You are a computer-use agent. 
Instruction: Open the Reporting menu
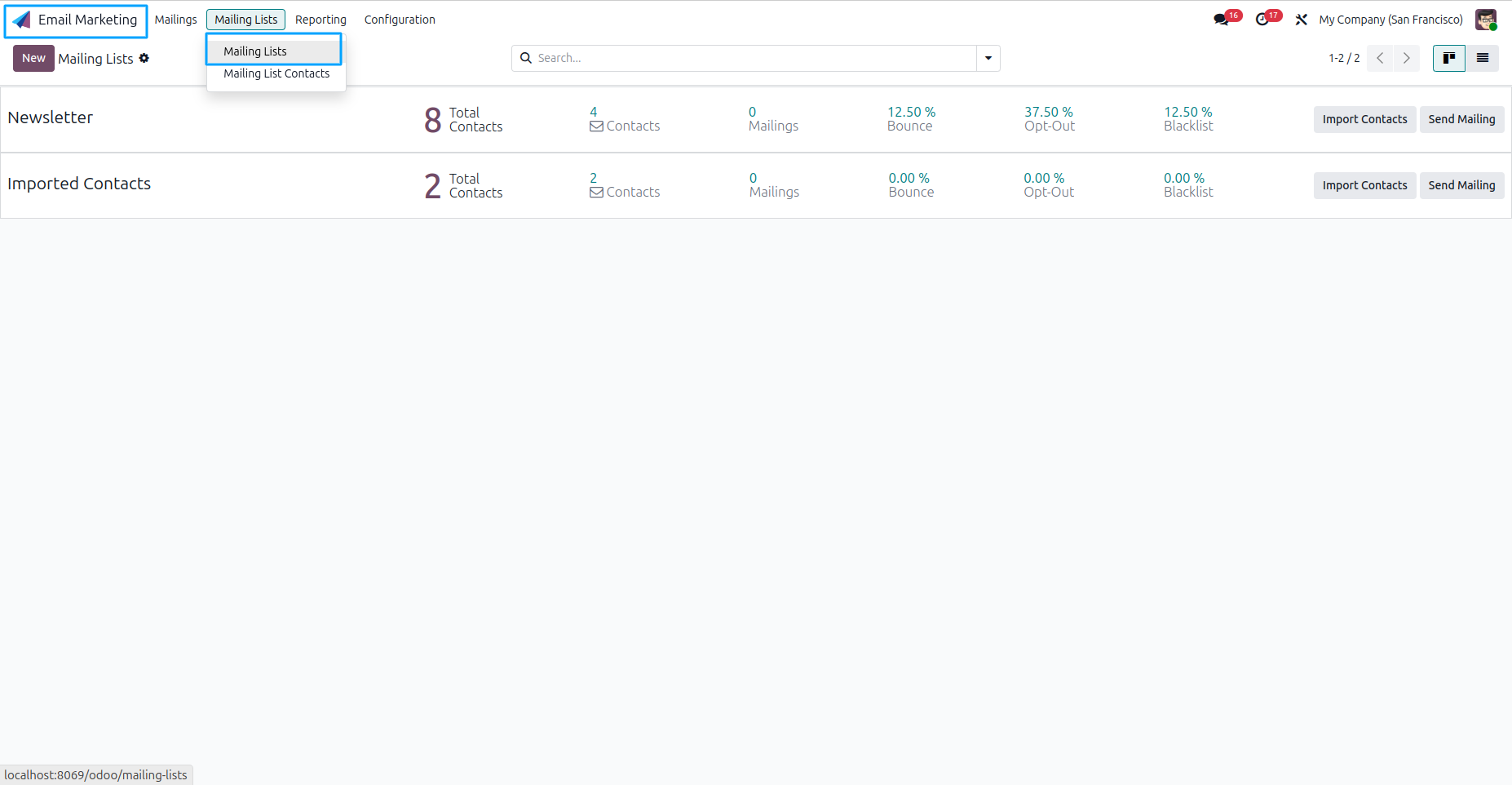point(321,20)
